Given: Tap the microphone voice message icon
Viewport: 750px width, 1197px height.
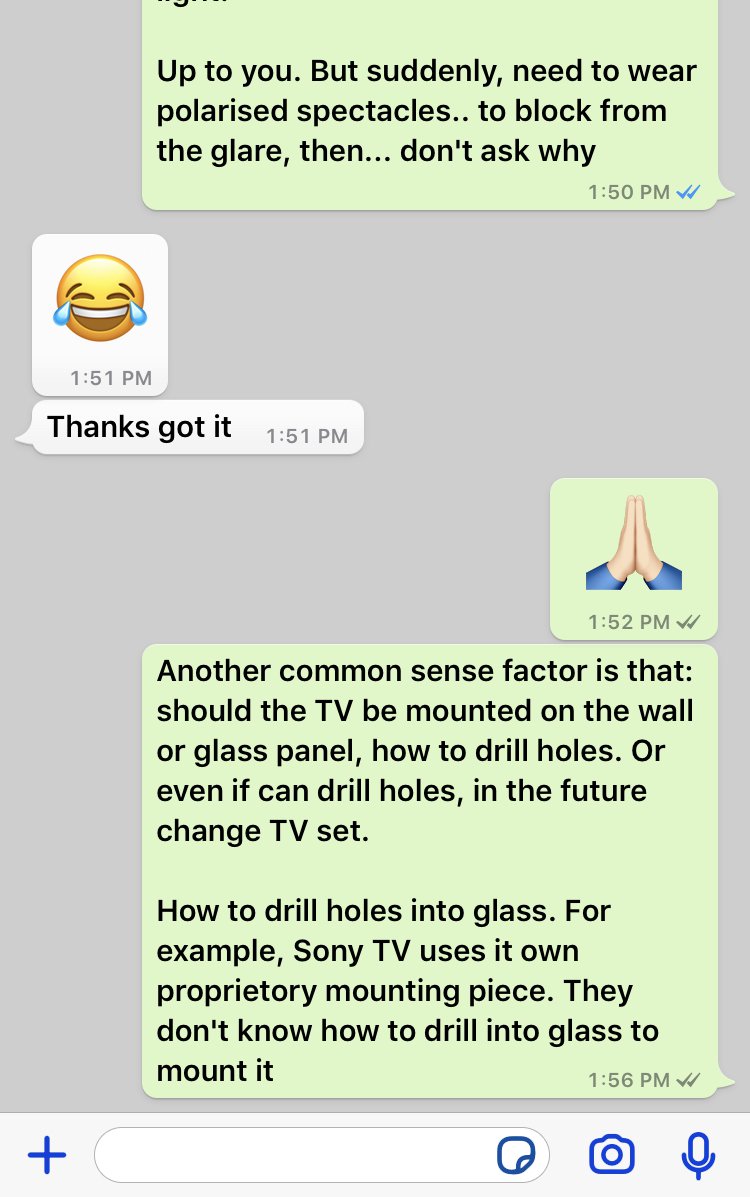Looking at the screenshot, I should (697, 1156).
